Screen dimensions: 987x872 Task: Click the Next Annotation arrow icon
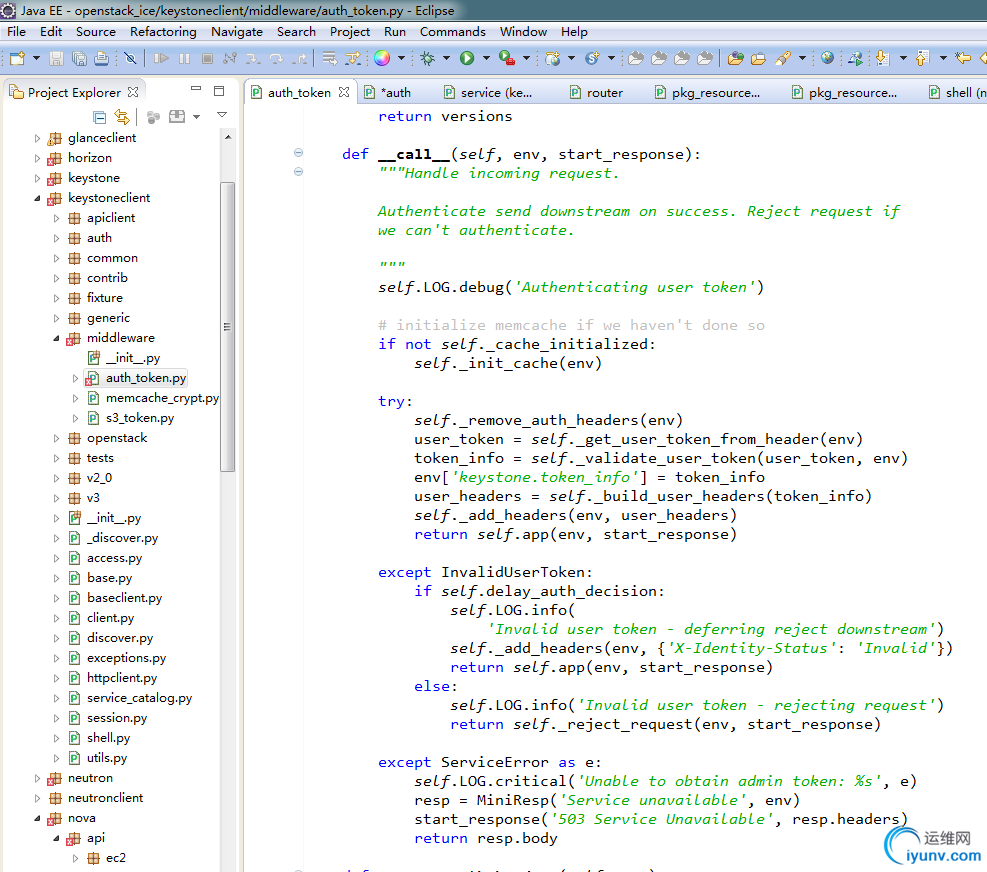coord(883,59)
